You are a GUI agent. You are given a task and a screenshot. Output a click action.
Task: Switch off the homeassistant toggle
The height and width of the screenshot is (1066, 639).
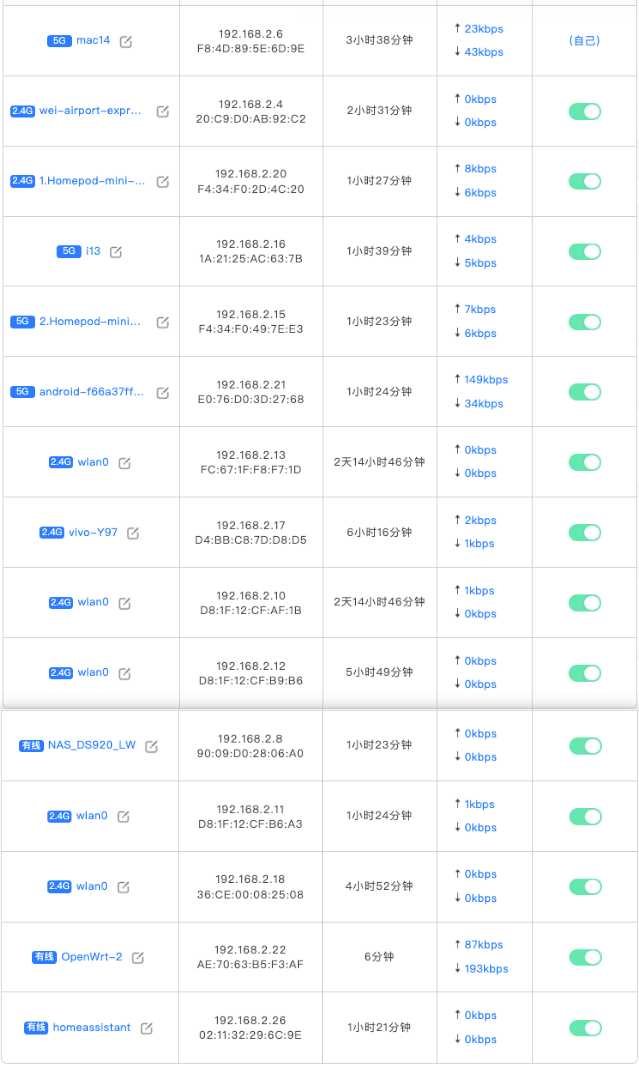(x=585, y=1028)
